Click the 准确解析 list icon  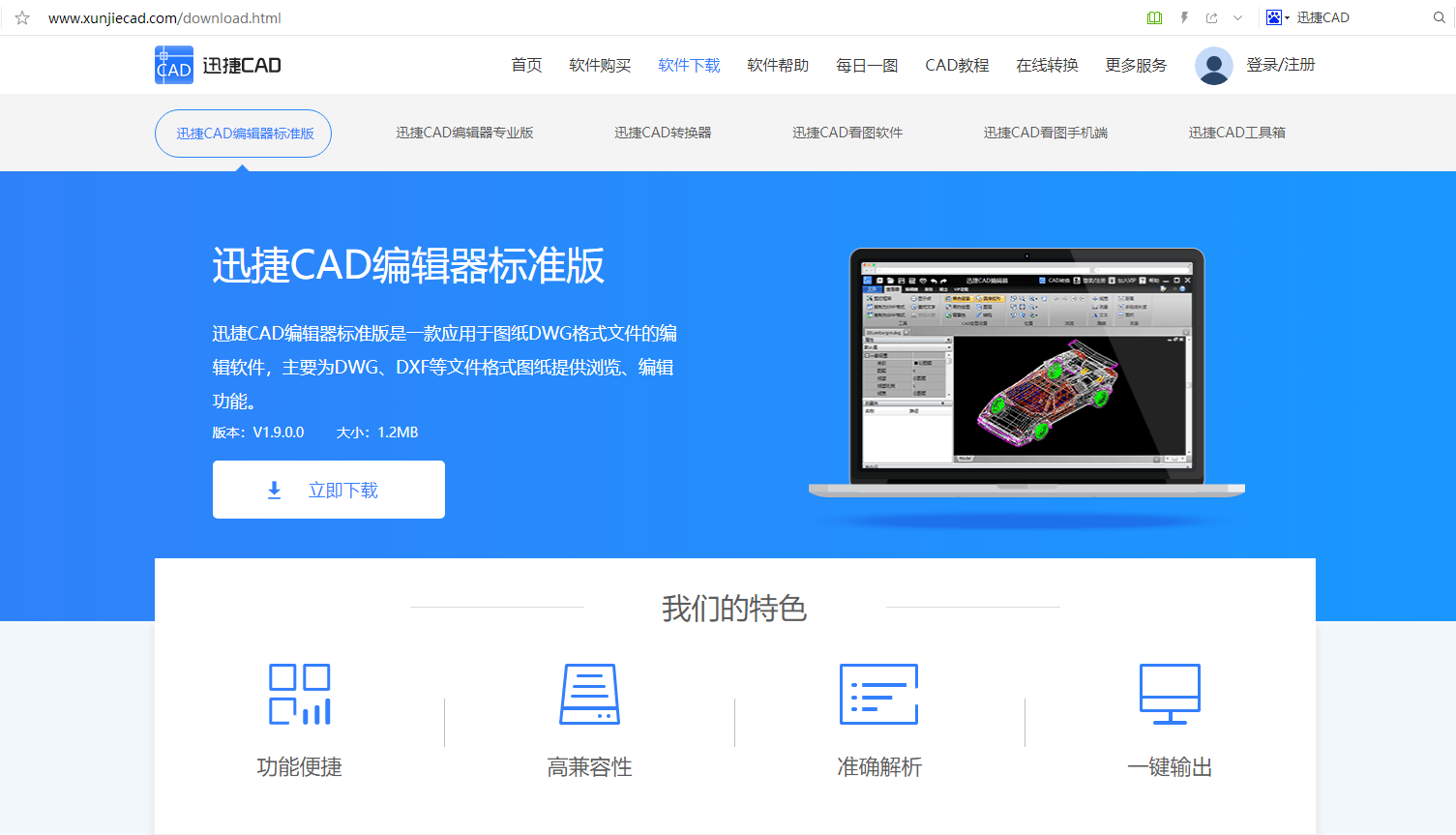click(x=879, y=694)
